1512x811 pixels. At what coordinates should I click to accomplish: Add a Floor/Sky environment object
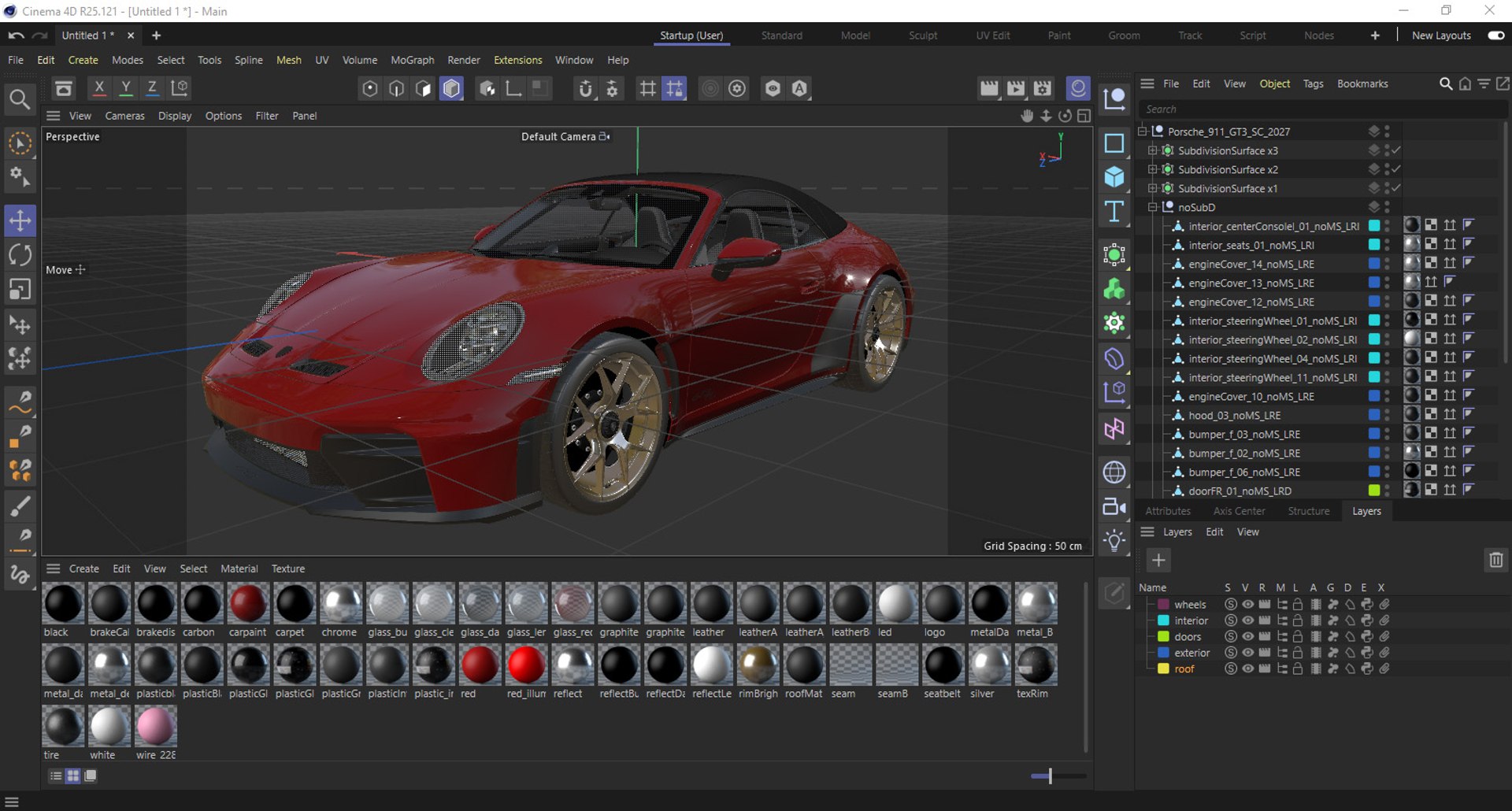tap(1114, 472)
